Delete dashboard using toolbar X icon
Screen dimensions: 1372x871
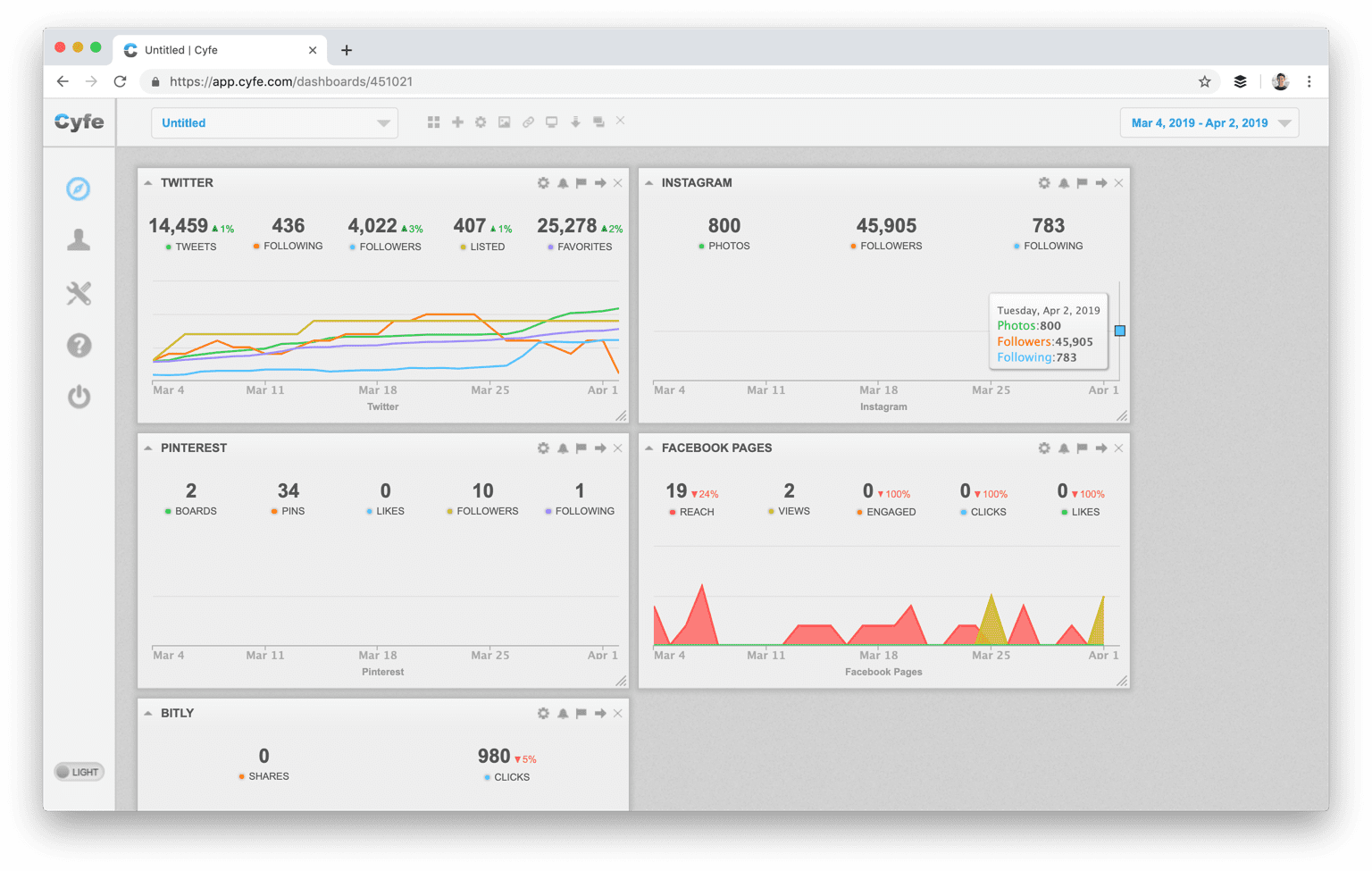point(621,121)
